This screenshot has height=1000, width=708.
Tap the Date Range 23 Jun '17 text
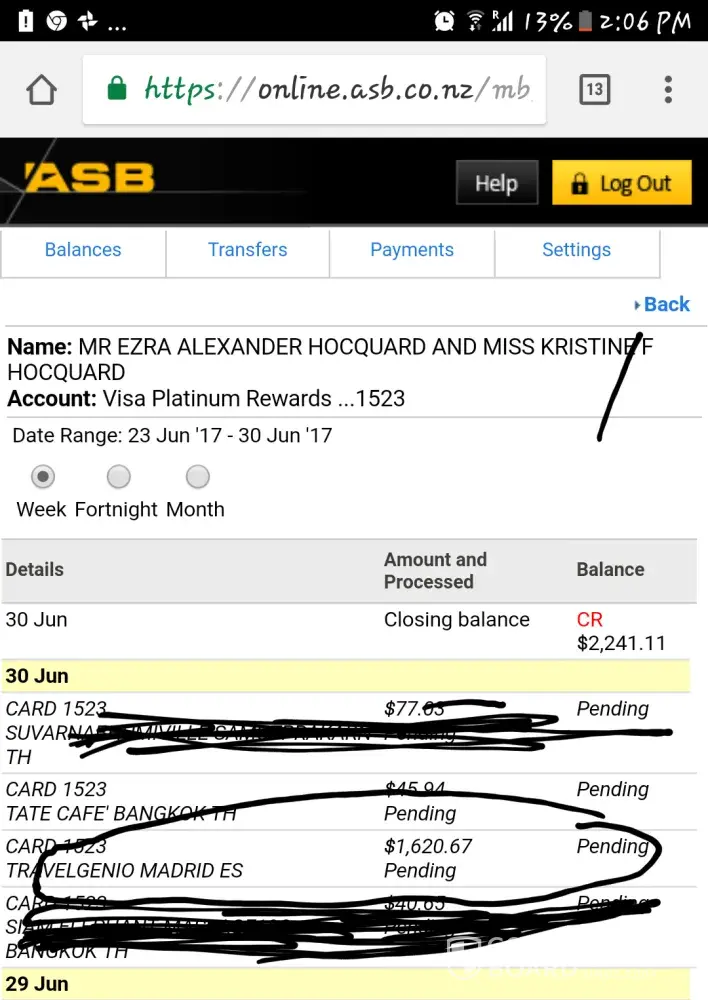click(x=172, y=436)
